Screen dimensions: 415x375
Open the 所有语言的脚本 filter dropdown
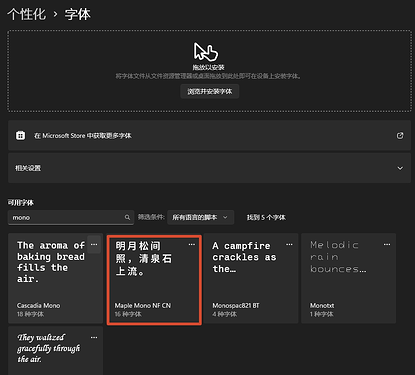tap(200, 217)
